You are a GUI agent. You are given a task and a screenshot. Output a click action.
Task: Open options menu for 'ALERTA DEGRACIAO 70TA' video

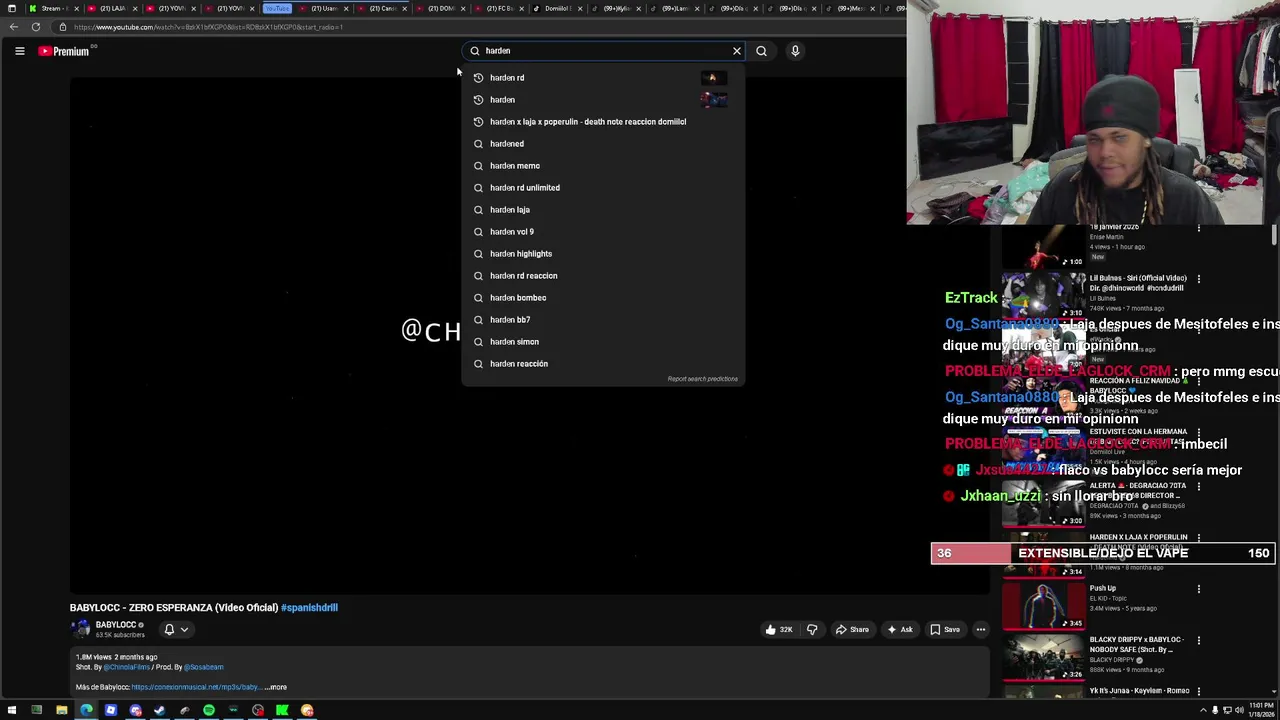[1199, 486]
